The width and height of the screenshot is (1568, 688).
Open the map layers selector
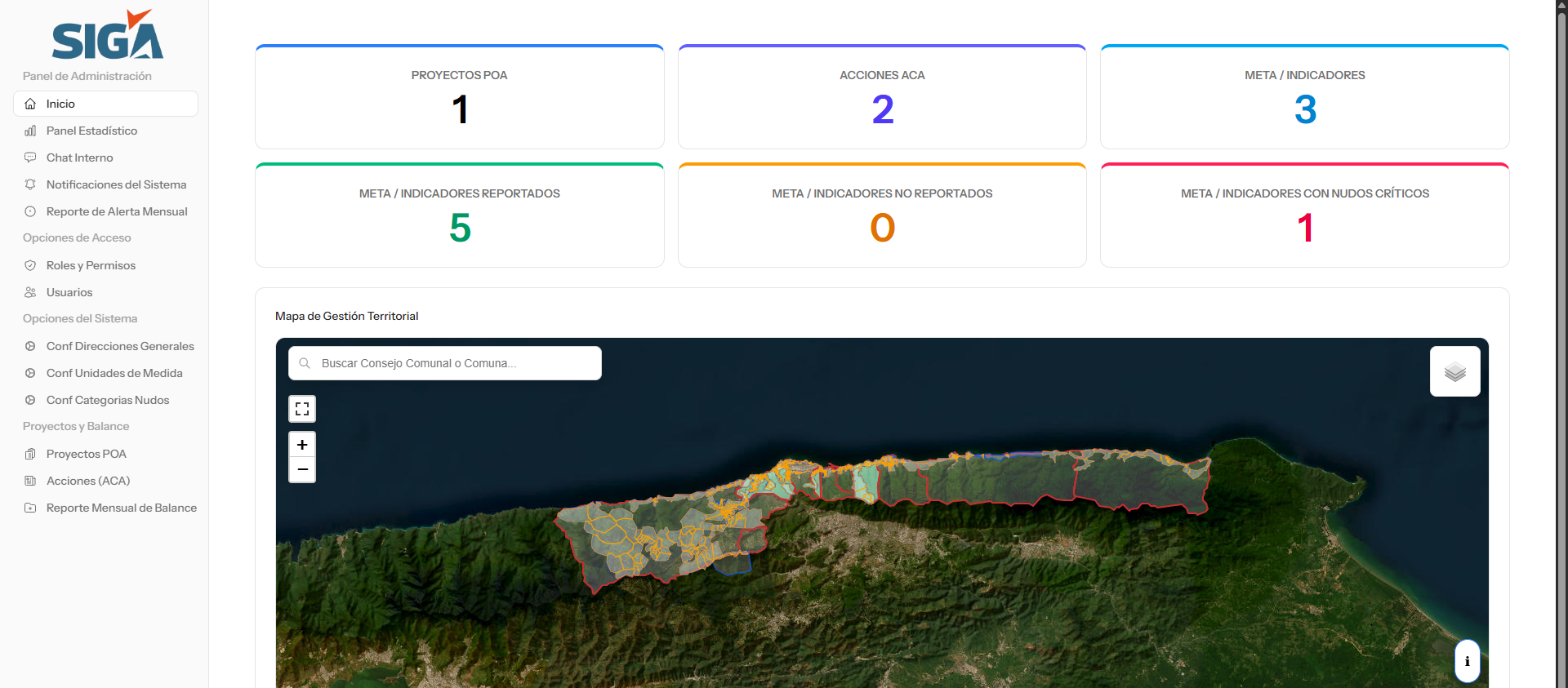1454,371
